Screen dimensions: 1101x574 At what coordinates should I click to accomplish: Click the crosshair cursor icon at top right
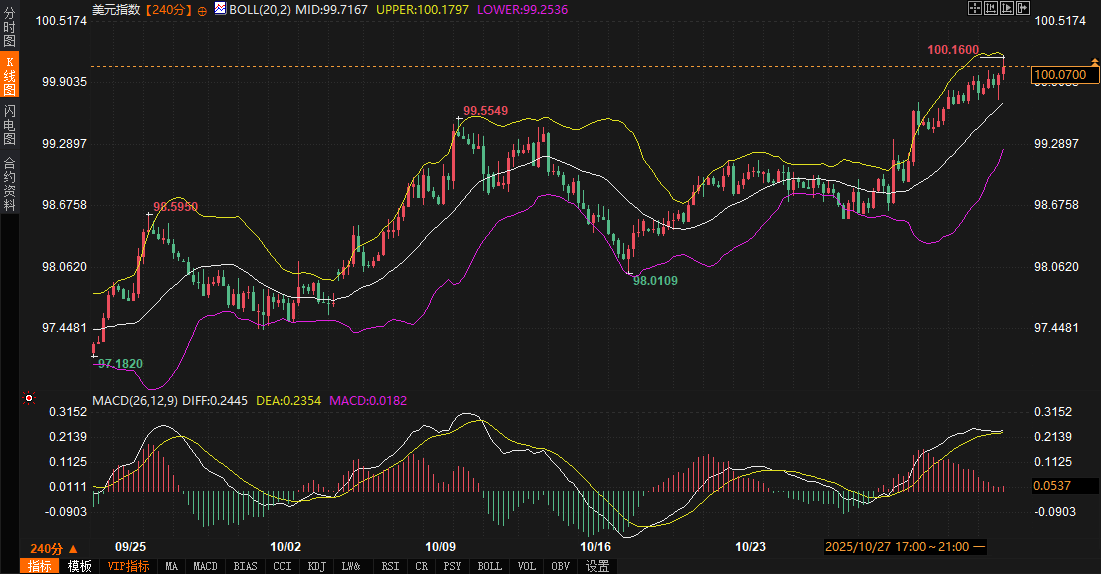point(975,8)
